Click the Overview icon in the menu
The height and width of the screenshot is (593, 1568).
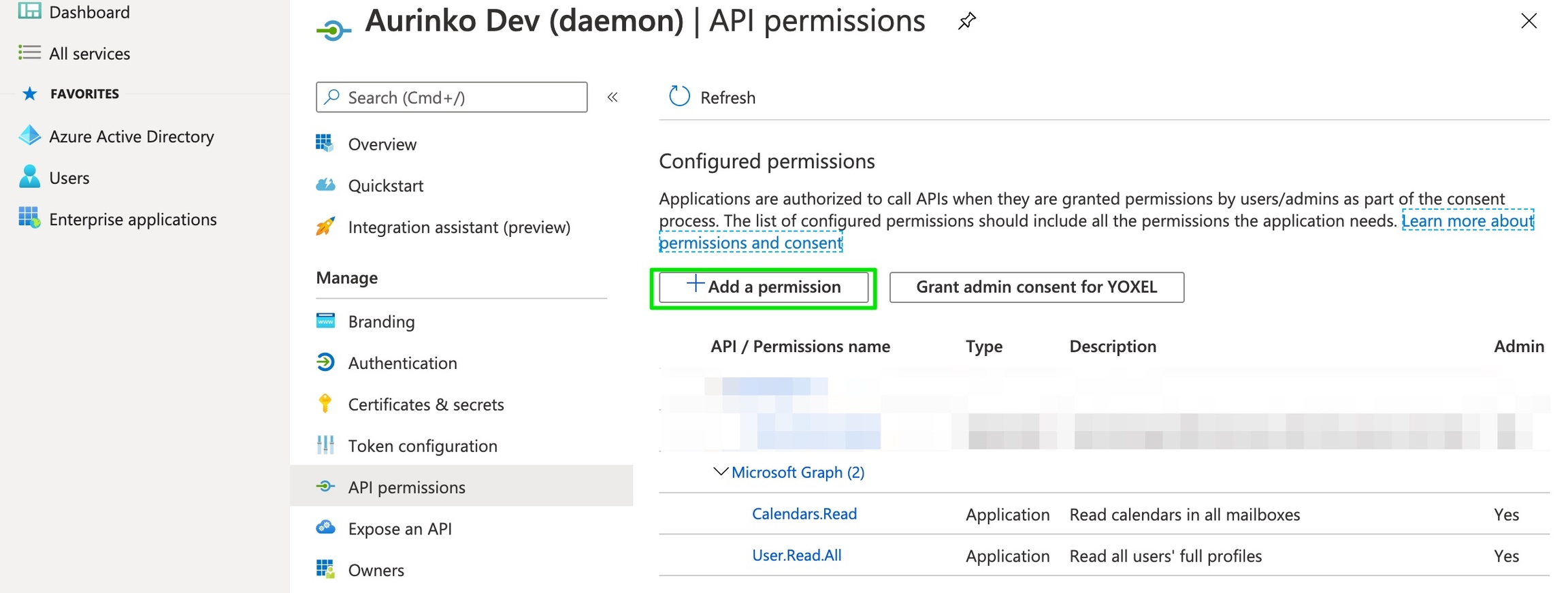[325, 143]
